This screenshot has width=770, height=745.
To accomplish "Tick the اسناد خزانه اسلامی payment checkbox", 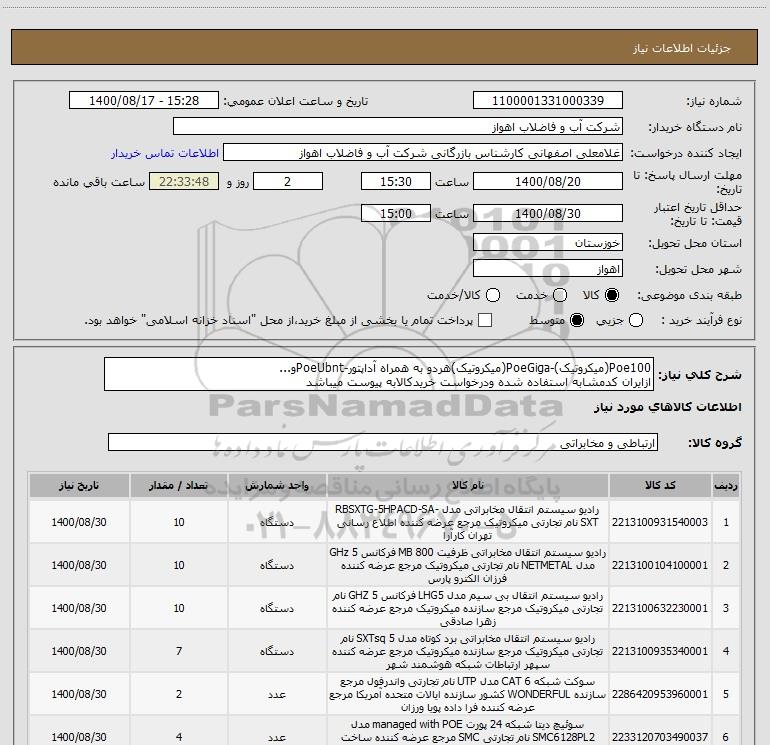I will pyautogui.click(x=485, y=320).
